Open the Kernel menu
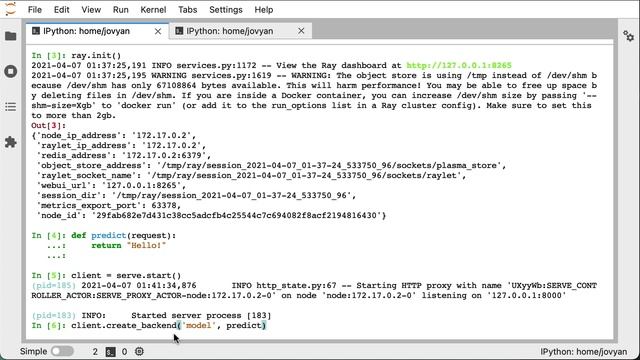The width and height of the screenshot is (640, 360). tap(153, 10)
